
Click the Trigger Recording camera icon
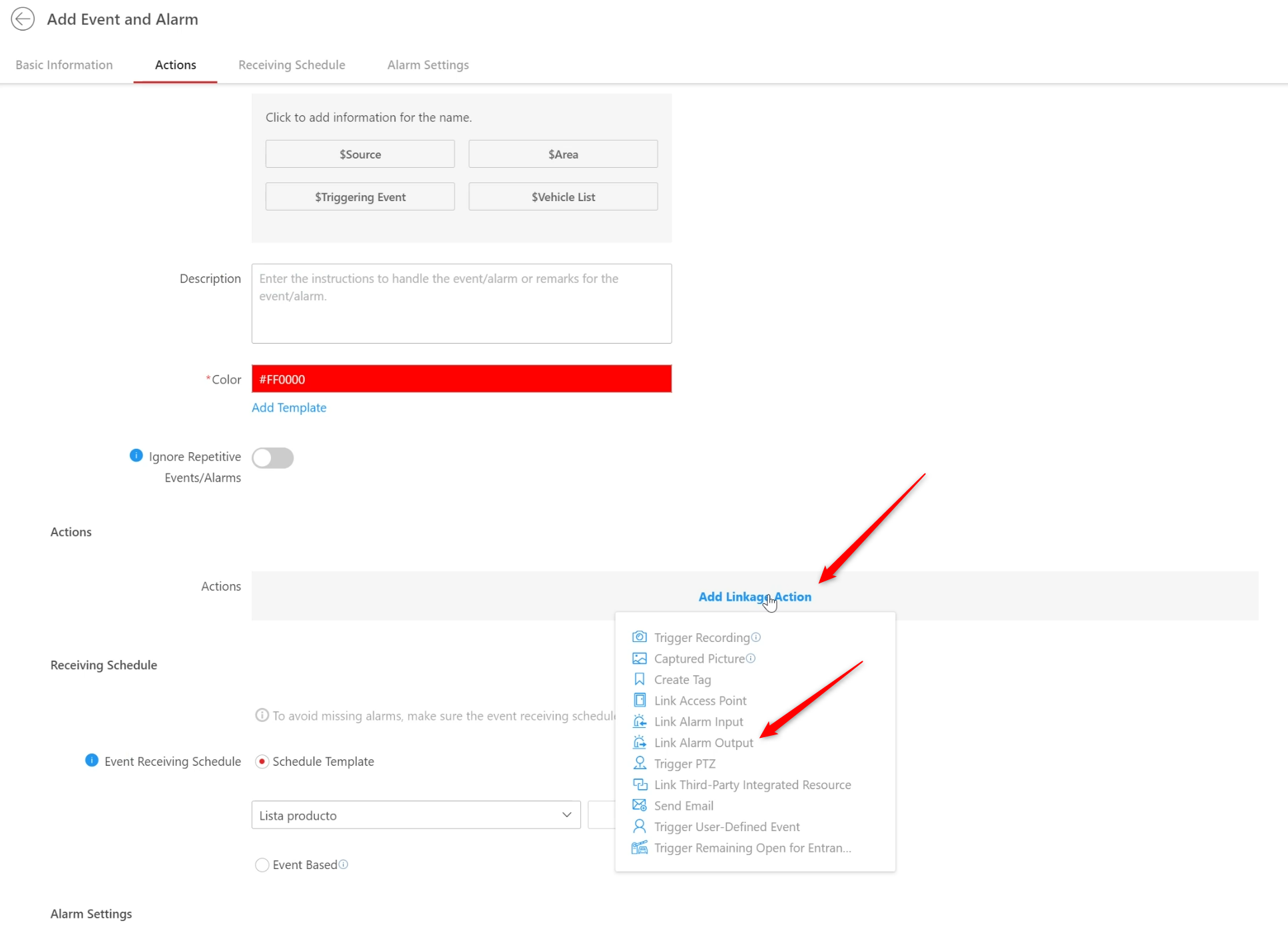coord(639,637)
